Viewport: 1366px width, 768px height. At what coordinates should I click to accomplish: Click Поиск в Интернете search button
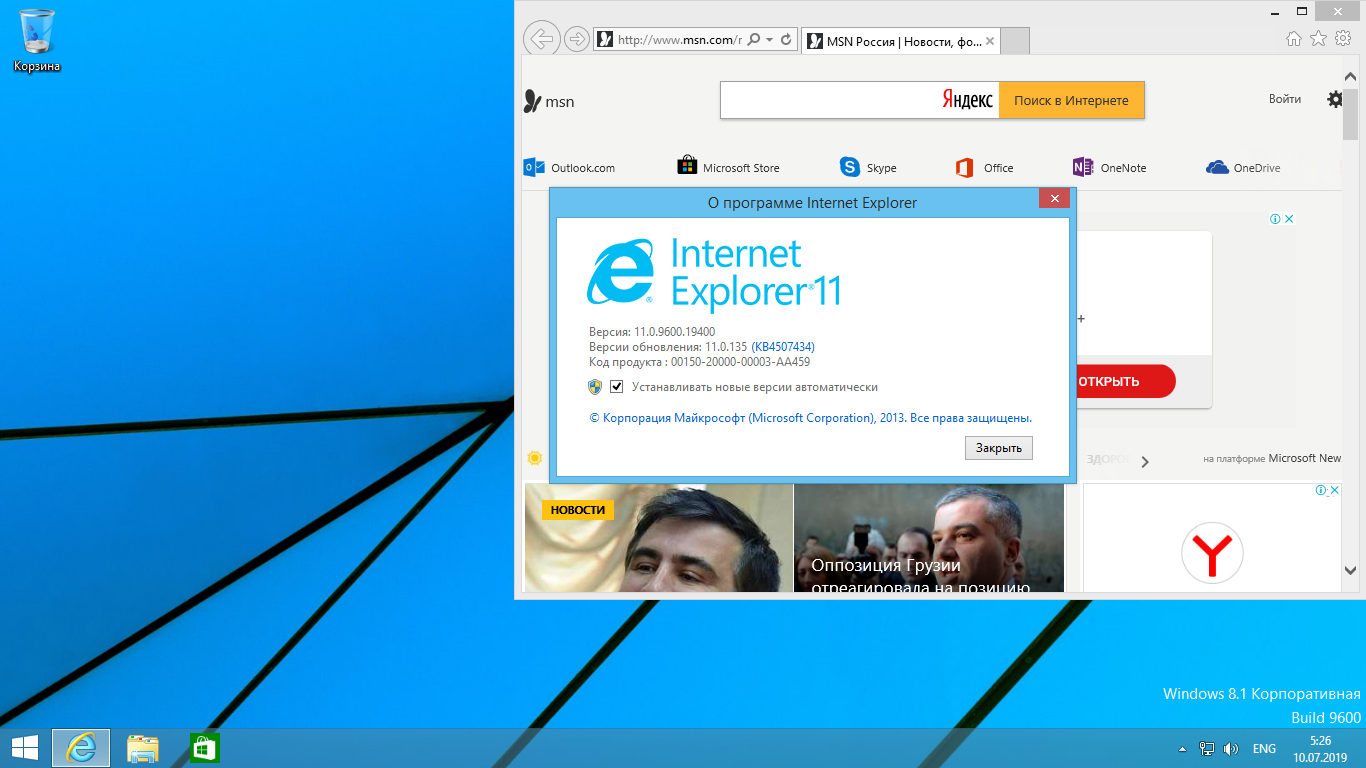(1071, 100)
